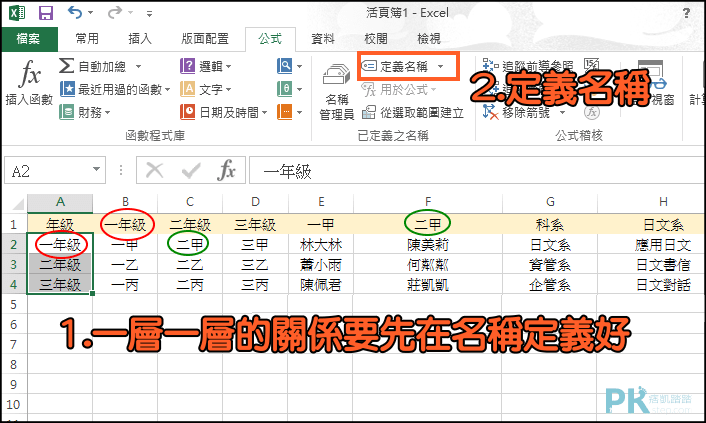Select cell F4 with 莊凱凱
This screenshot has height=423, width=706.
(x=428, y=285)
